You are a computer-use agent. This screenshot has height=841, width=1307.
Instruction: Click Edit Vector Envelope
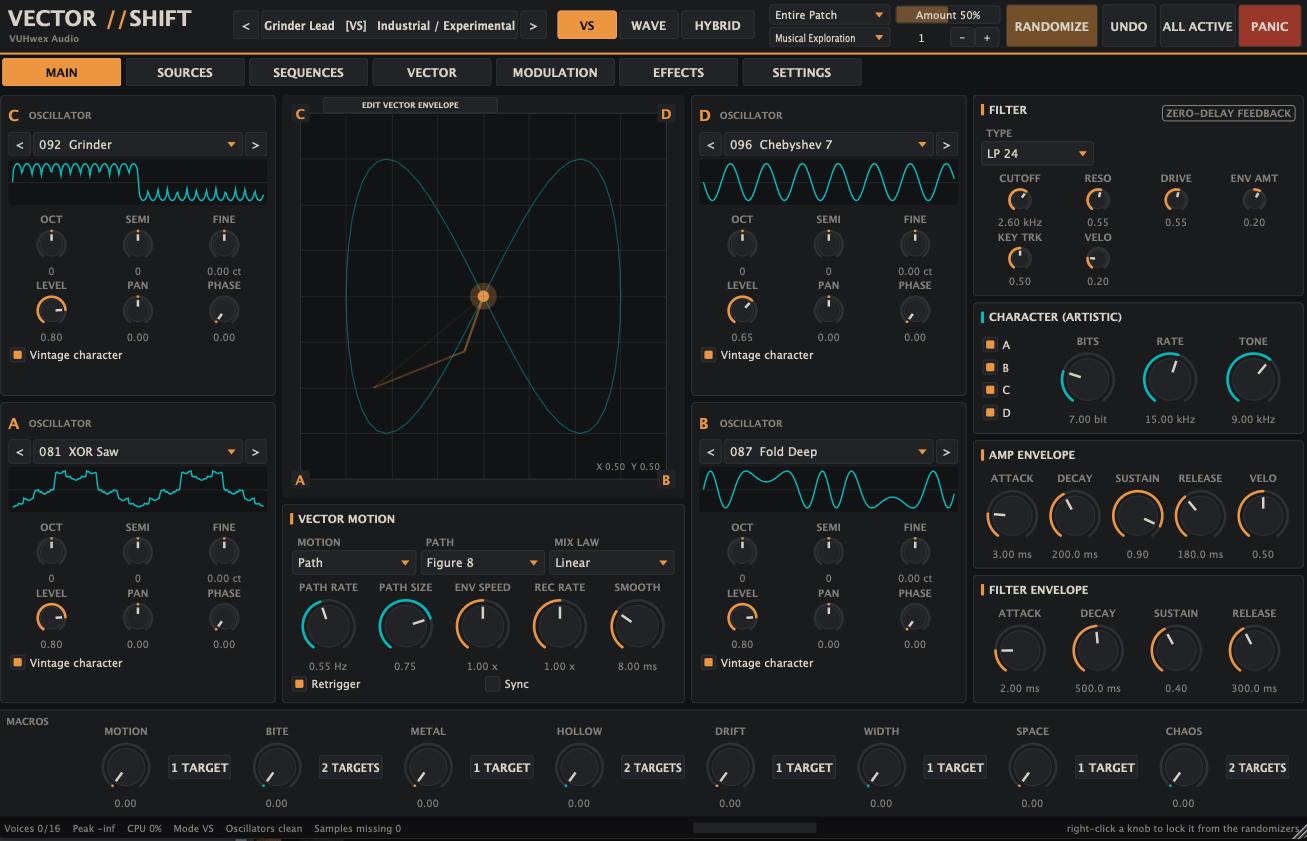tap(410, 104)
